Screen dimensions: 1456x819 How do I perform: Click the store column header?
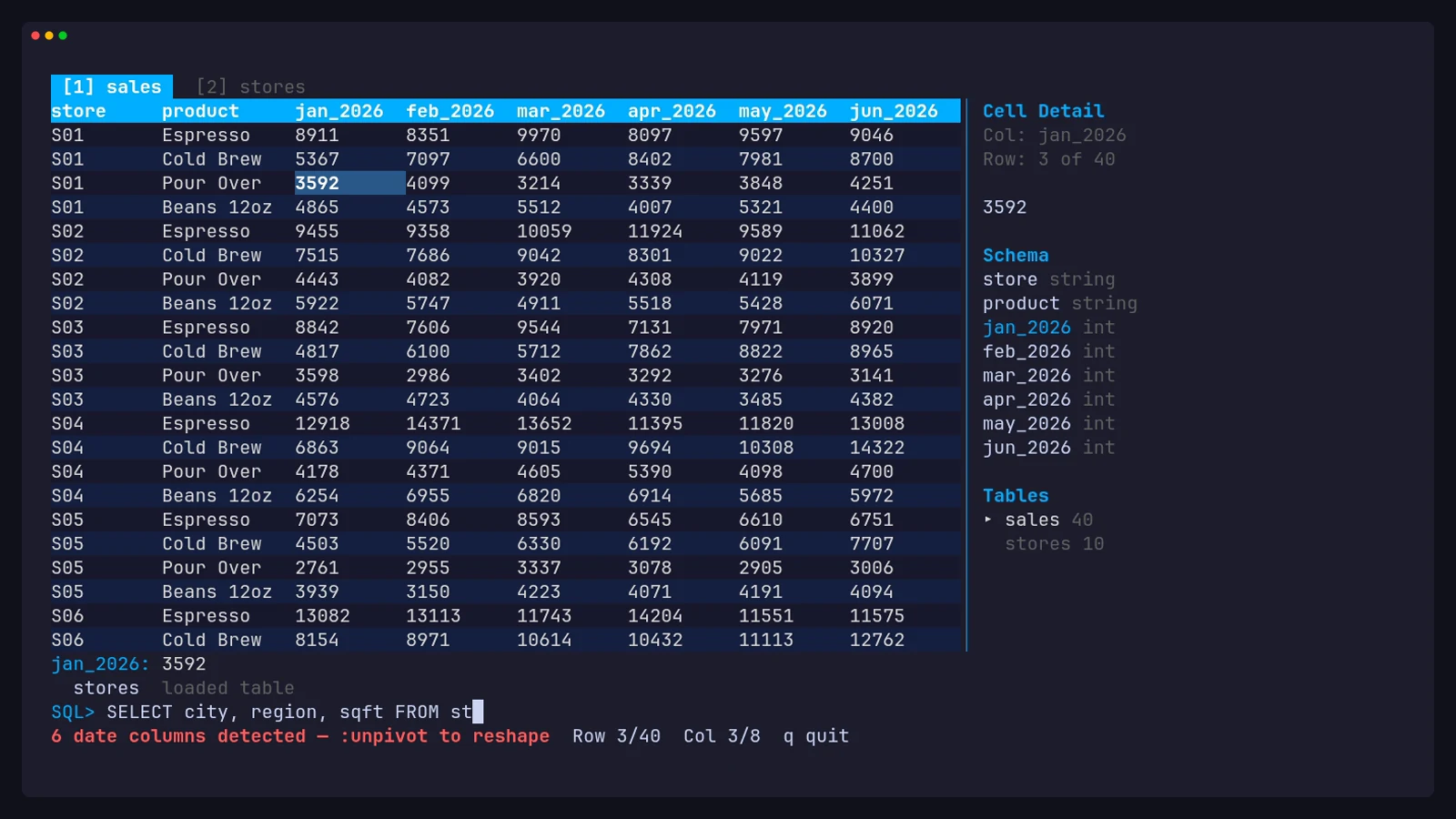[78, 111]
